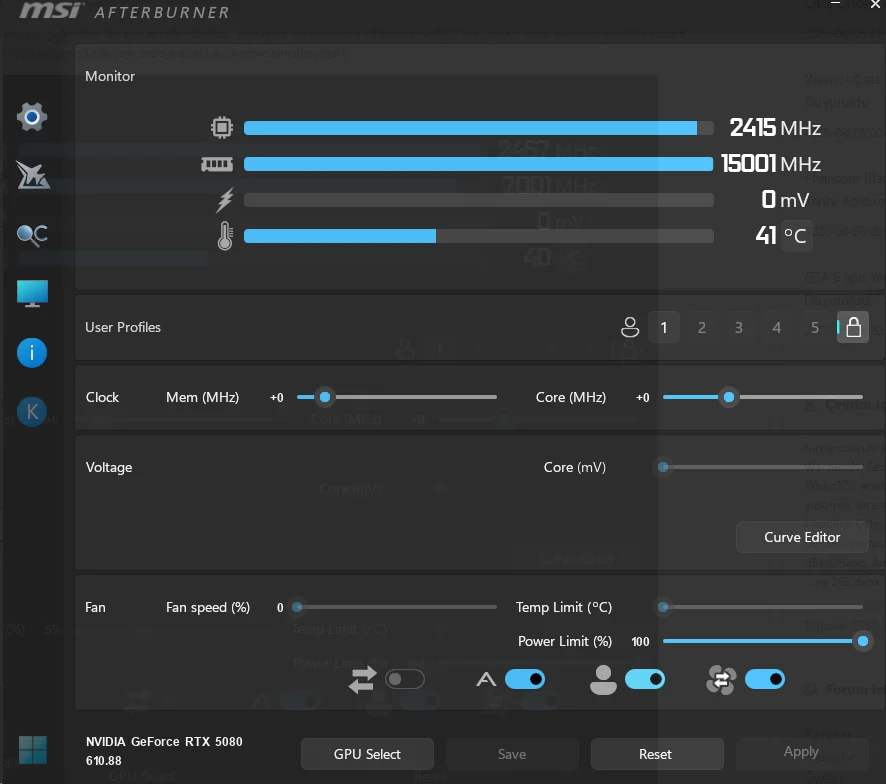Screen dimensions: 886x784
Task: Click the 2415 MHz core clock readout
Action: 775,128
